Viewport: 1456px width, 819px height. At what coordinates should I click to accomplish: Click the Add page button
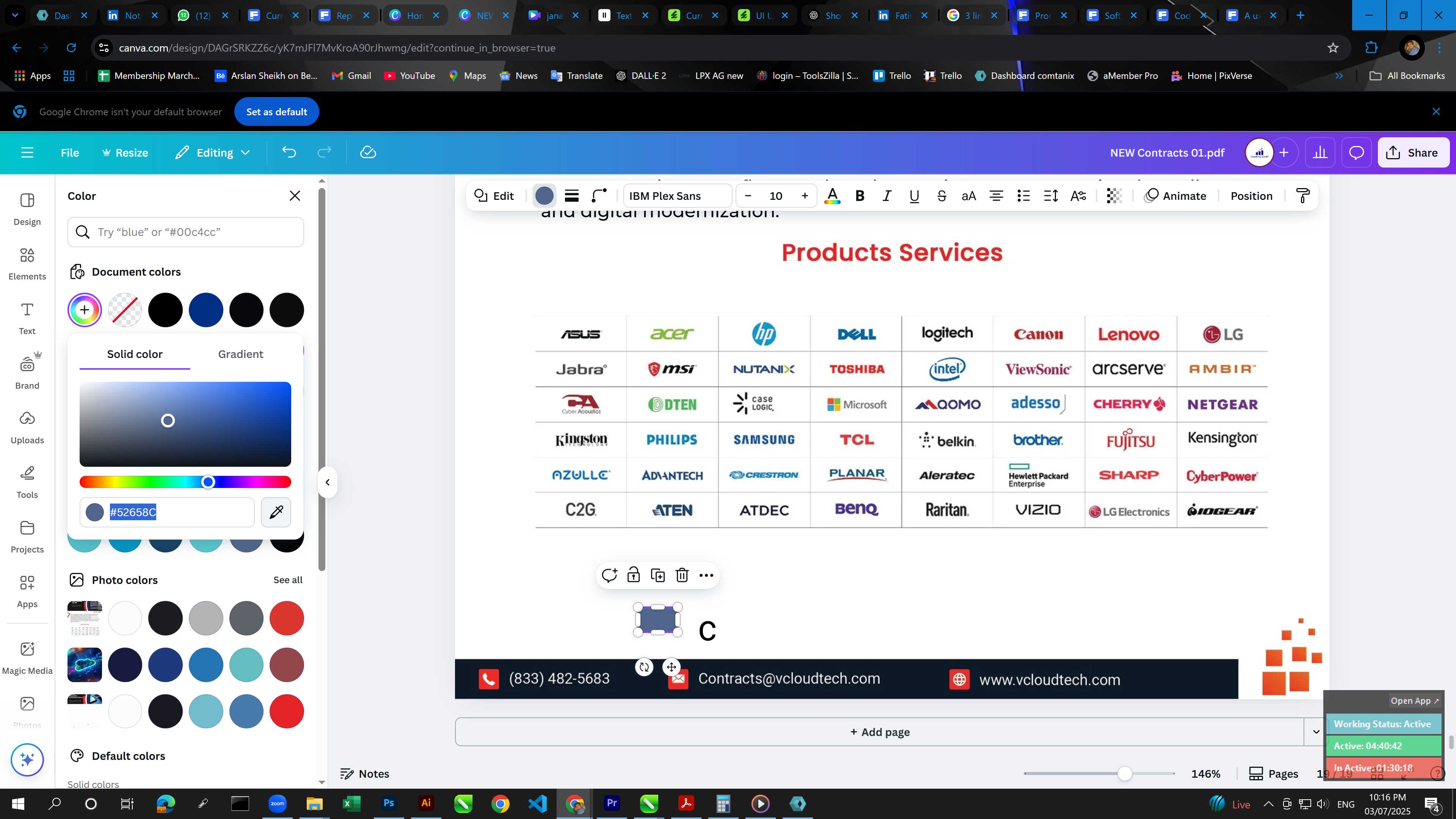point(880,732)
